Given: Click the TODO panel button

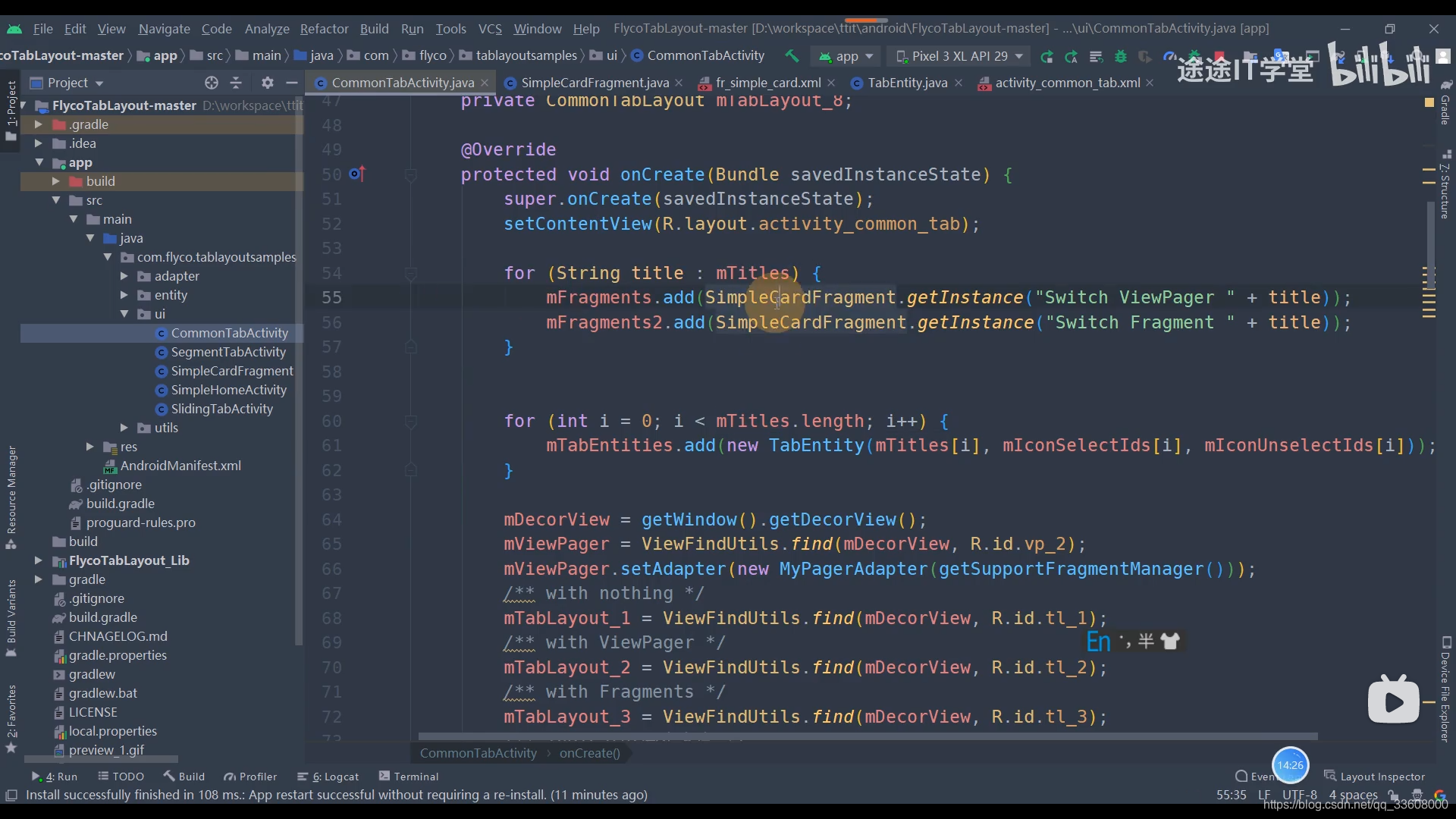Looking at the screenshot, I should click(x=128, y=776).
